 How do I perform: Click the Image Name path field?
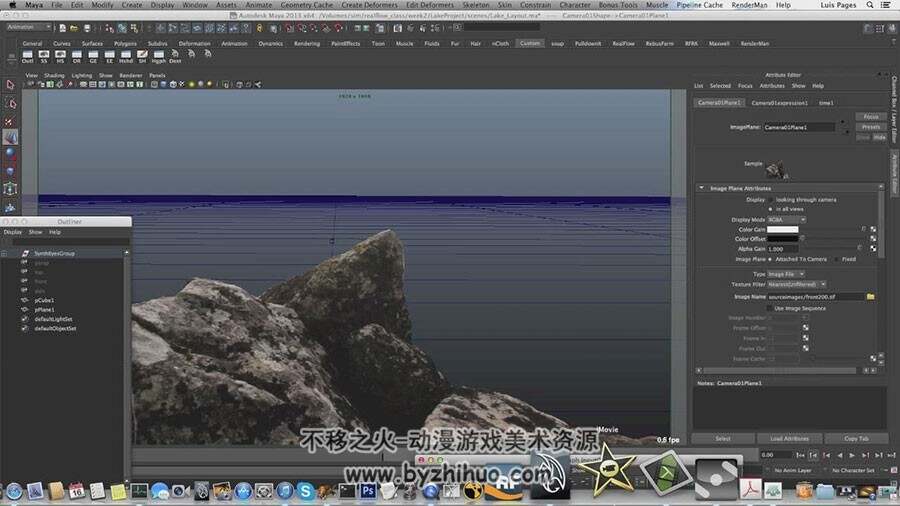coord(815,297)
